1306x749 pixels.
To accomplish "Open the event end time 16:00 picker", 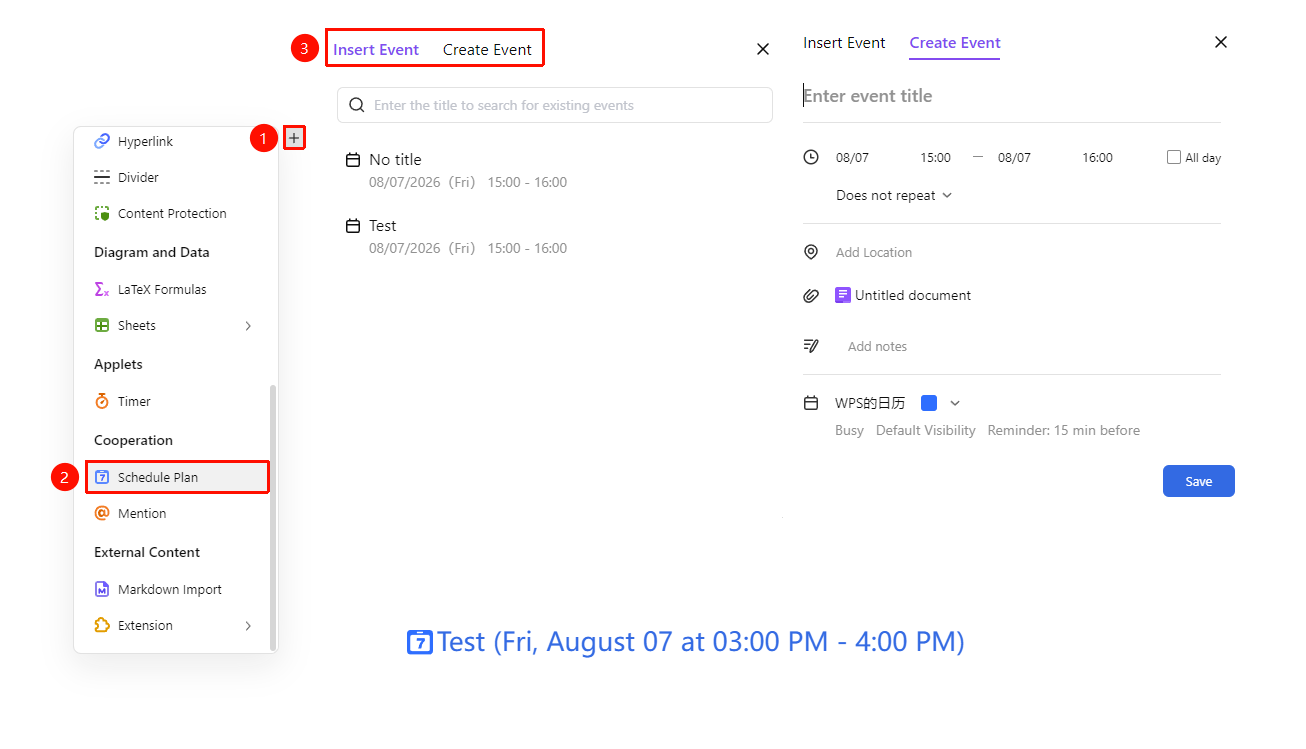I will click(1097, 157).
